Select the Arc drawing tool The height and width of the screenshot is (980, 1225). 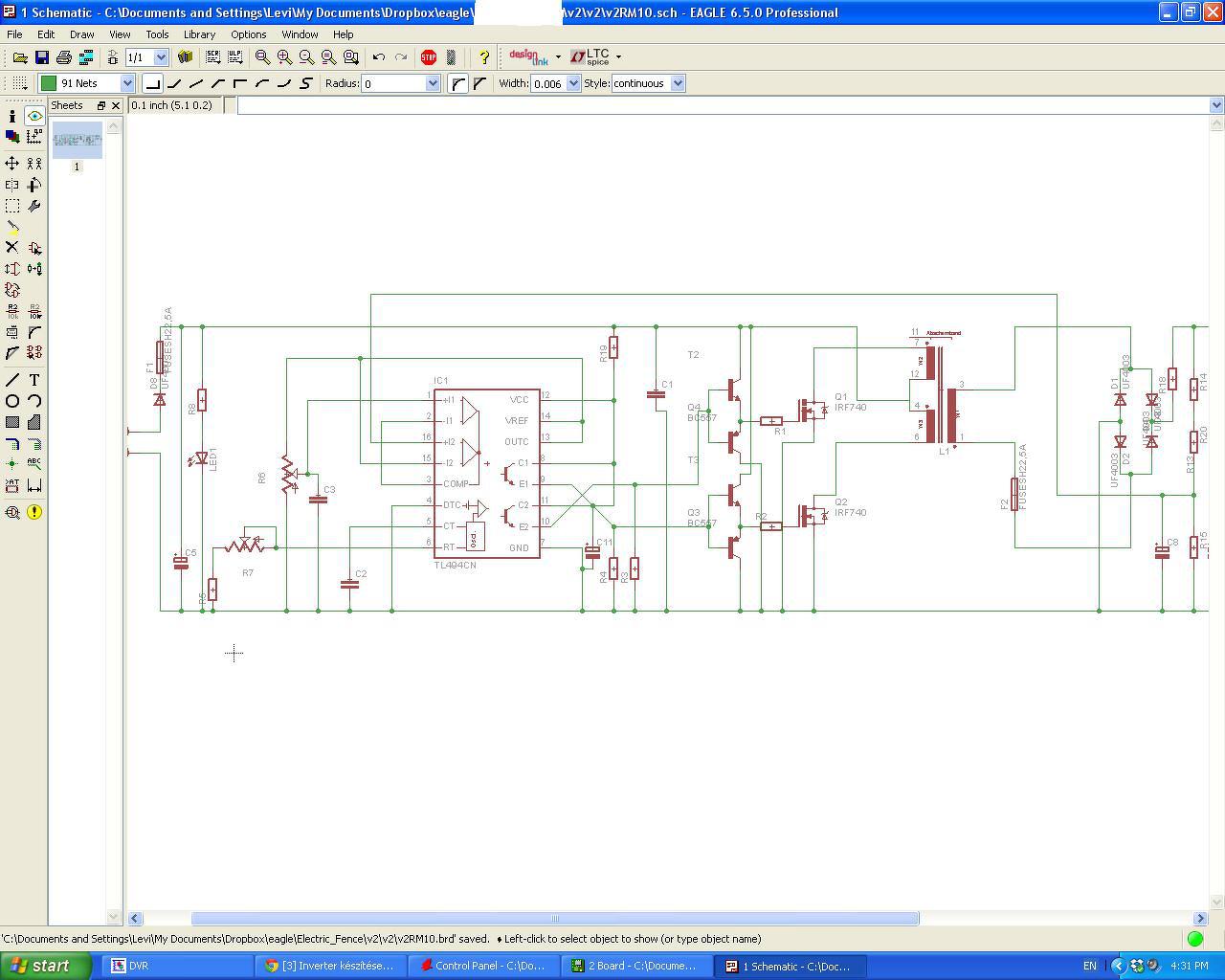(34, 401)
